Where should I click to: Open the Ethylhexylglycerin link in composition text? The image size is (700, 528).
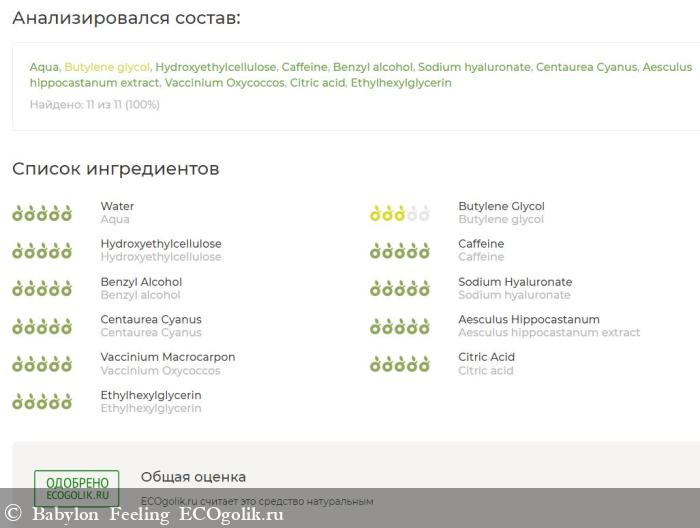400,83
